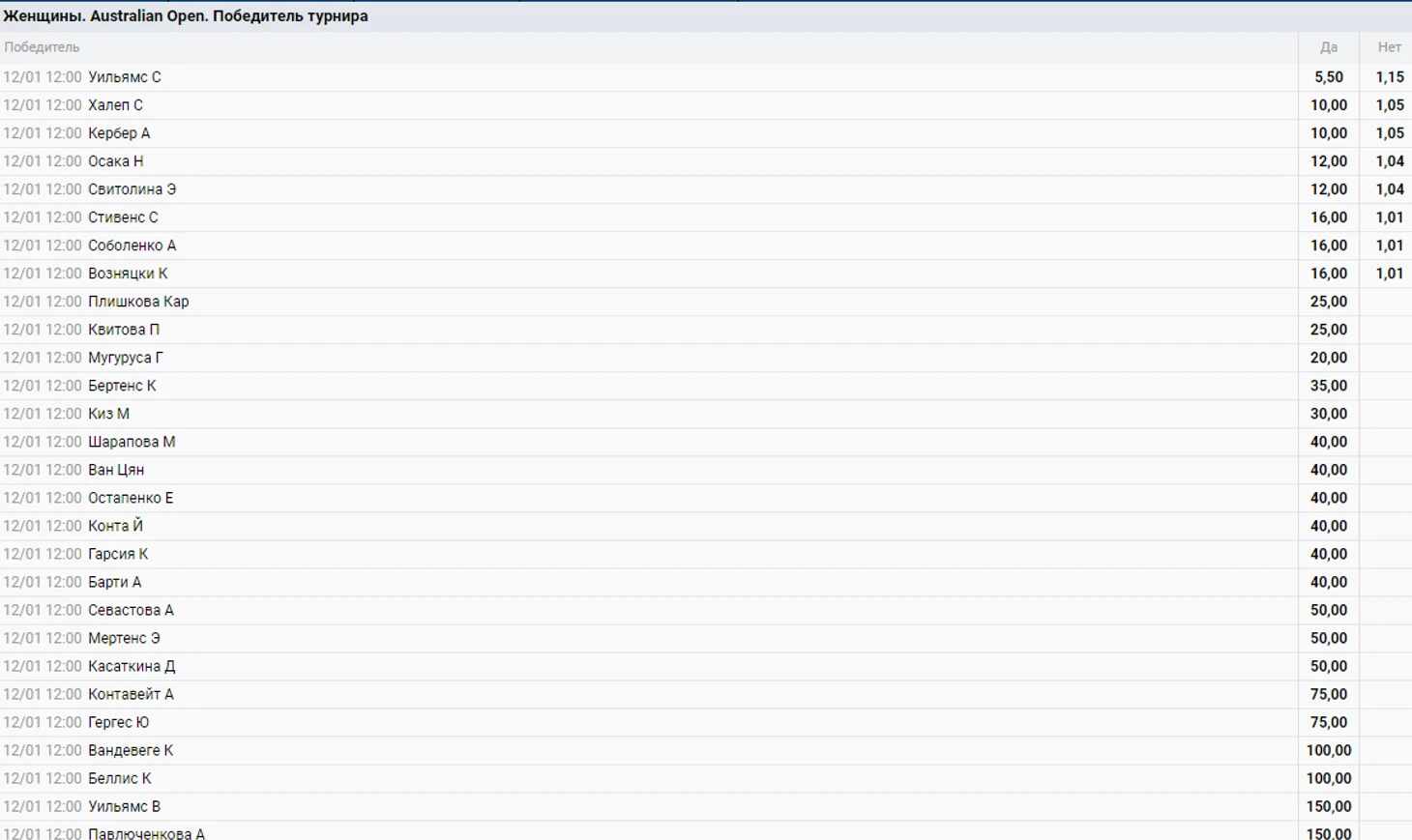Click the name Севастова А

click(131, 610)
